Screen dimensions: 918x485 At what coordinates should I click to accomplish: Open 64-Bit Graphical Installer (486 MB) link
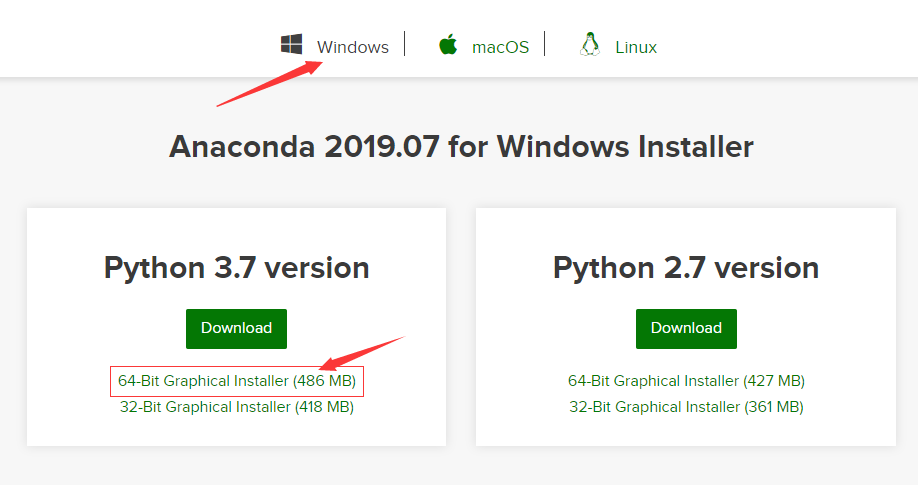point(237,381)
